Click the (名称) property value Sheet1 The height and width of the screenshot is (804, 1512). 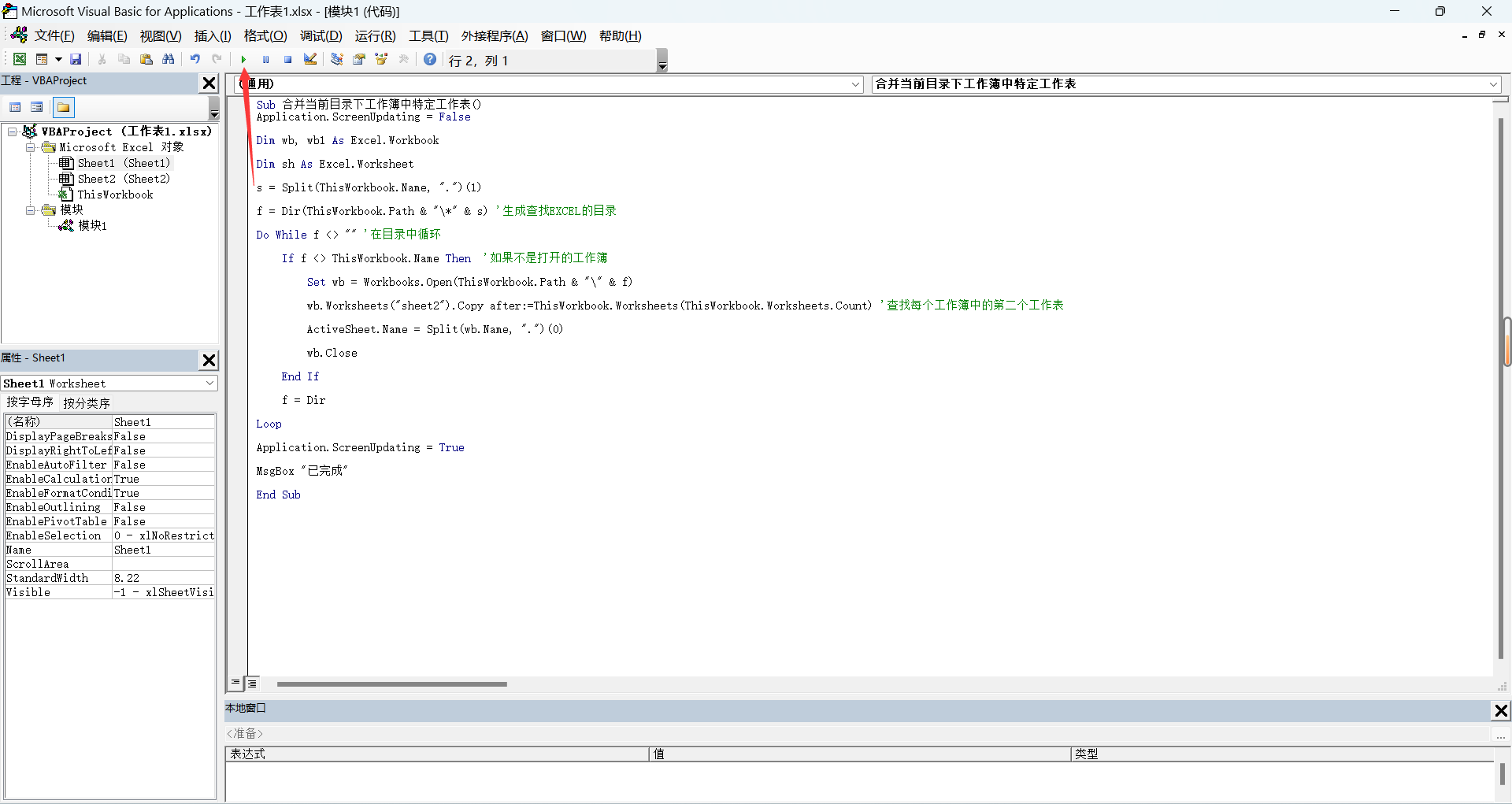point(164,422)
